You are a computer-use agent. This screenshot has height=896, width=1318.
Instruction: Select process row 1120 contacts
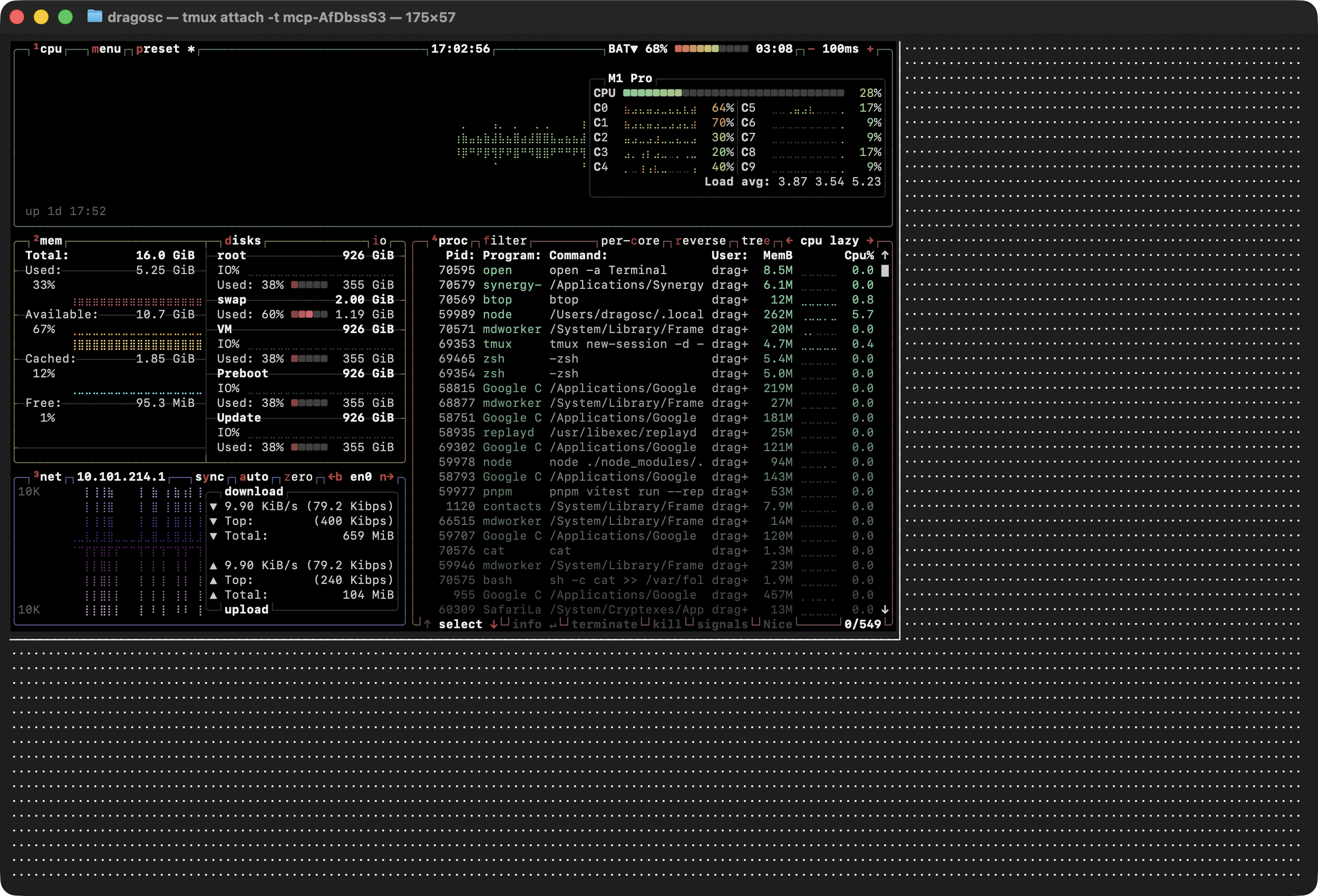(656, 507)
